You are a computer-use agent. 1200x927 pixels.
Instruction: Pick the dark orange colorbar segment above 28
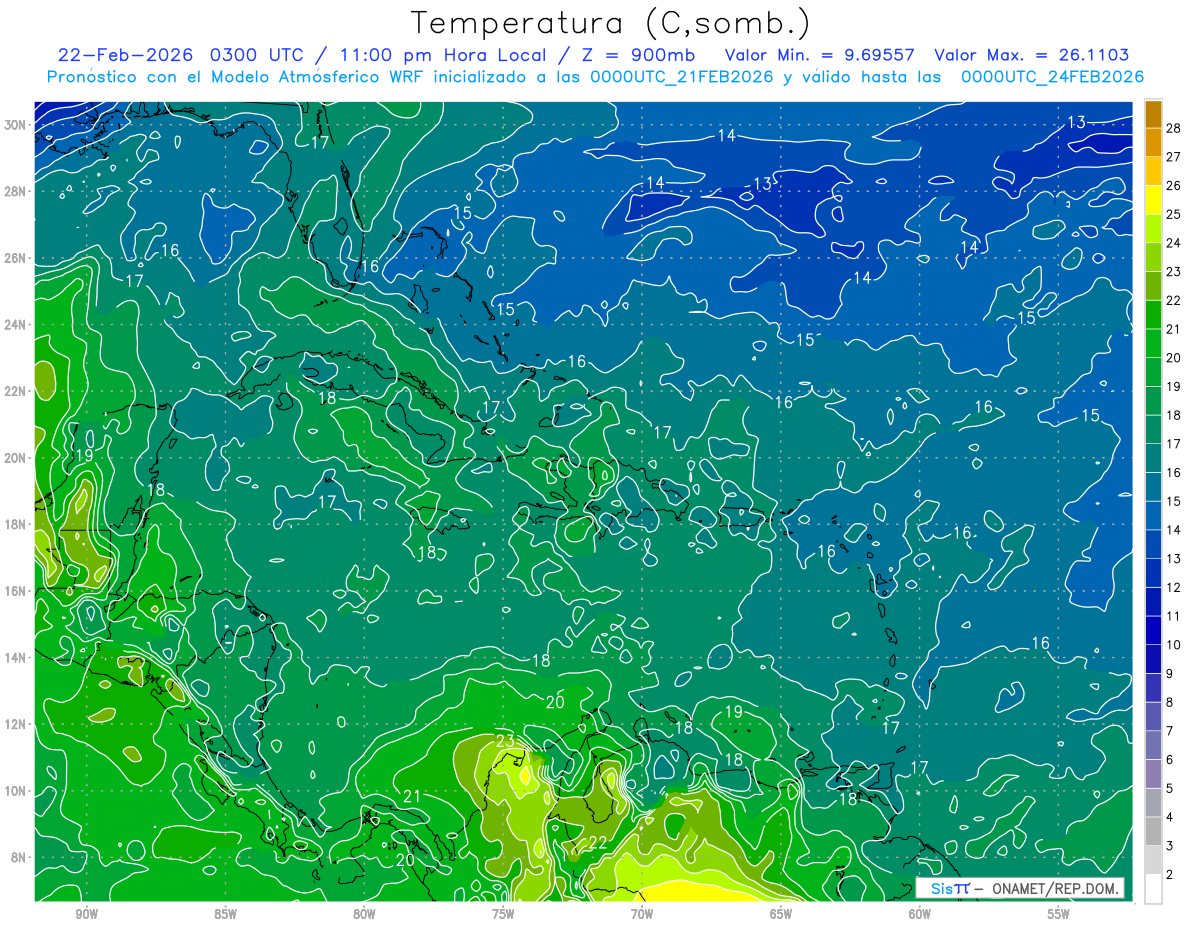1153,114
